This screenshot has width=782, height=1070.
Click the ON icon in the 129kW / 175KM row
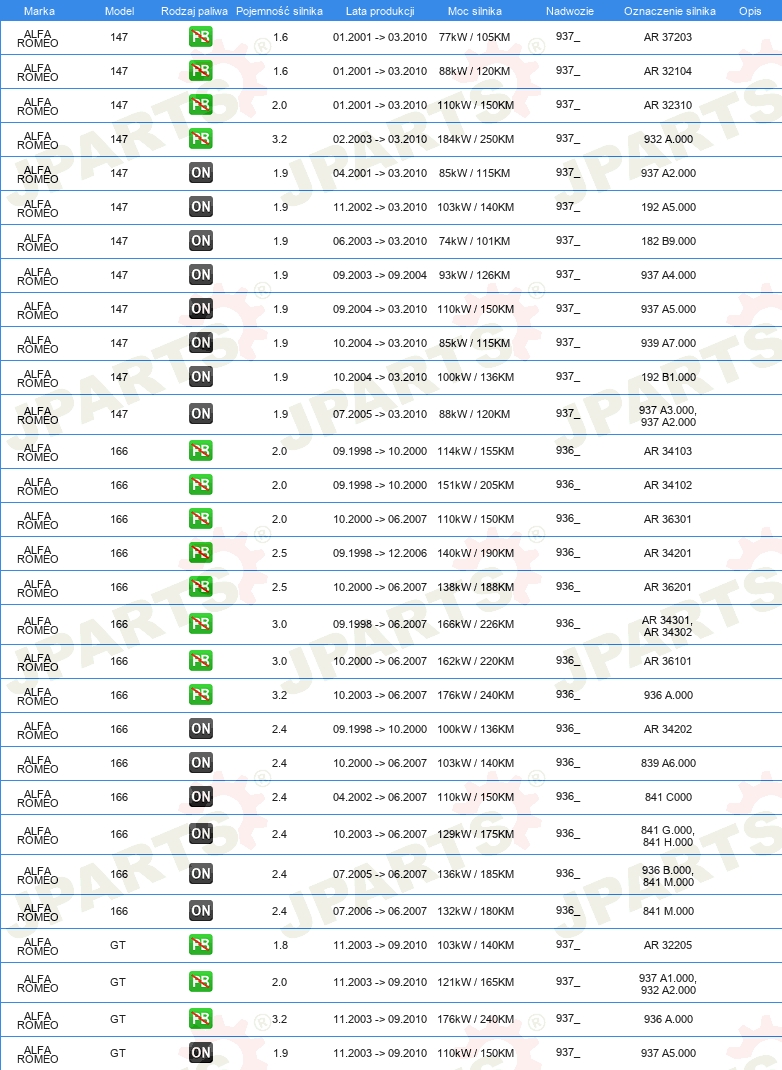click(x=201, y=834)
